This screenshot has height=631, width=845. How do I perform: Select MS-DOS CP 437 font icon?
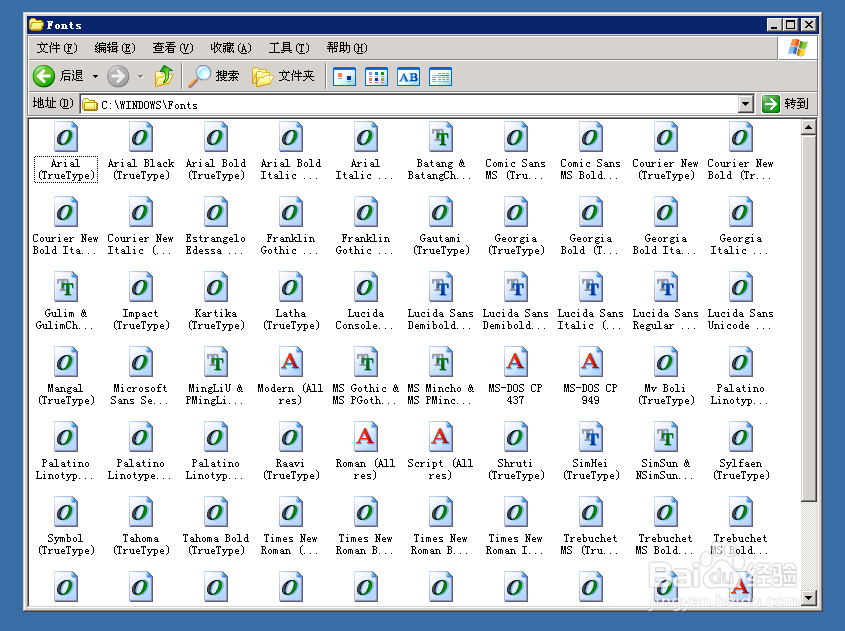coord(515,362)
